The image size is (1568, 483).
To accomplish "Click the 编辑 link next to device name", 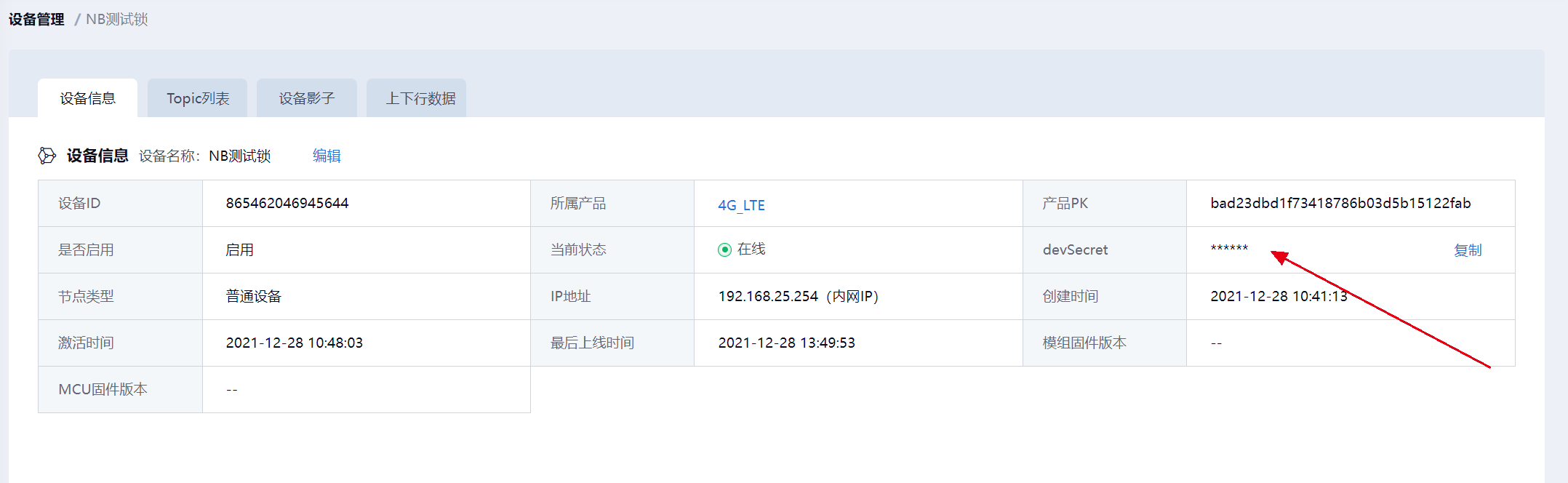I will pos(327,156).
